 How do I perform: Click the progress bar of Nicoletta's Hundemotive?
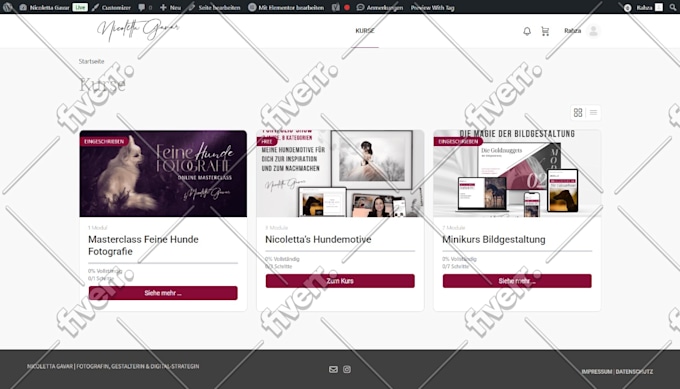(340, 251)
